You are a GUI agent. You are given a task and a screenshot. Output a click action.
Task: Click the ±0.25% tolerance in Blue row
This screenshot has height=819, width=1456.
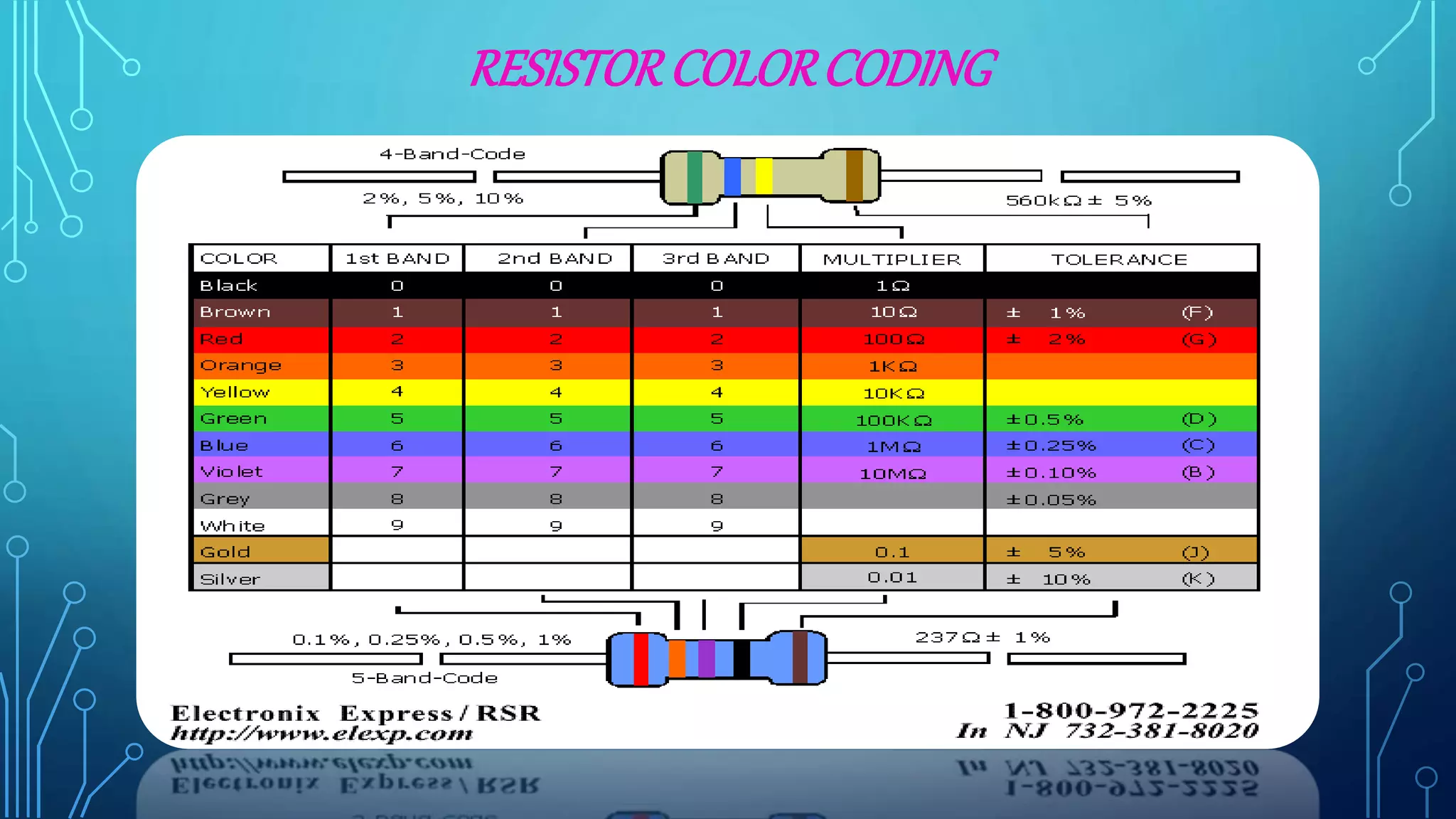(x=1051, y=446)
